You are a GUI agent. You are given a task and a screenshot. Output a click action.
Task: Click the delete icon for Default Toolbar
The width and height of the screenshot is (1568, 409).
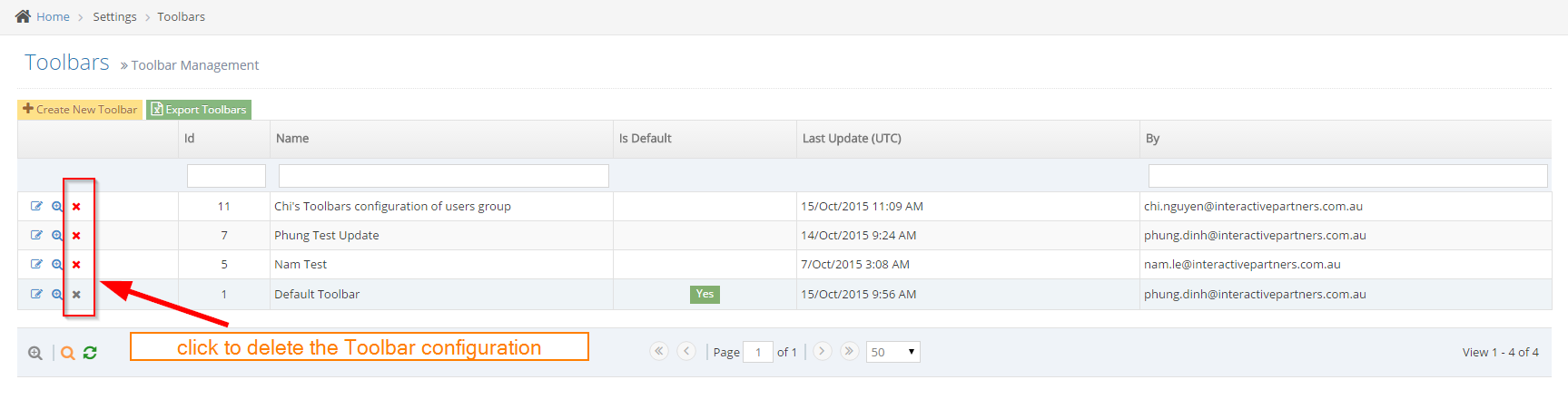pyautogui.click(x=76, y=295)
